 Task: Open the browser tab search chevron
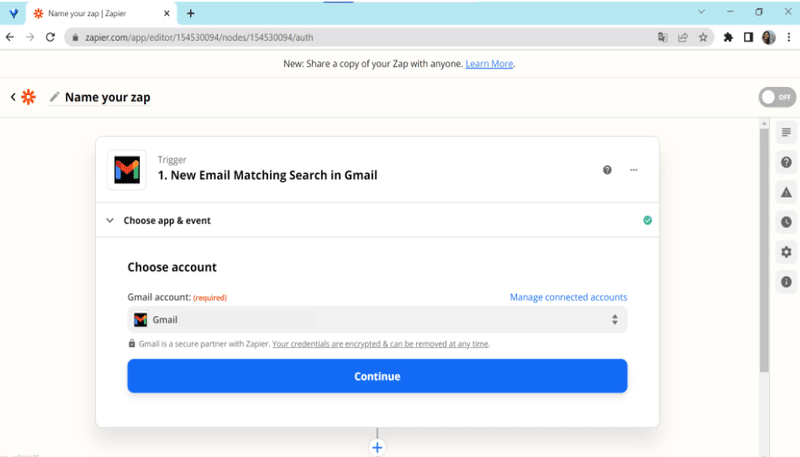coord(702,12)
